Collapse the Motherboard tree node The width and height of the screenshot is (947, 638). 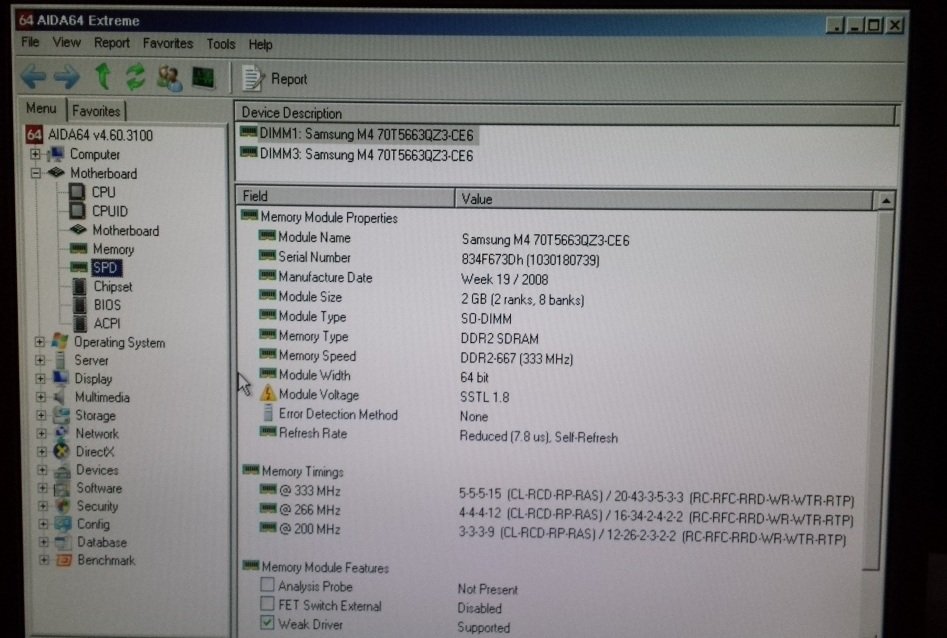36,173
